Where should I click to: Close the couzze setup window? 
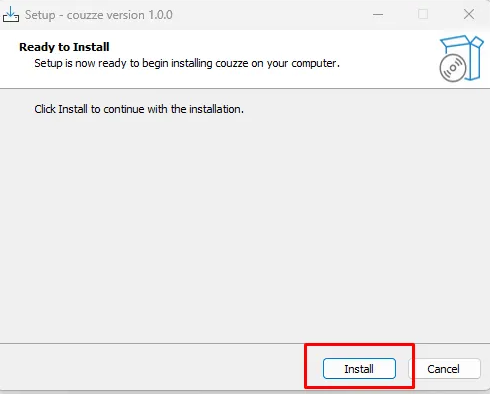click(469, 14)
